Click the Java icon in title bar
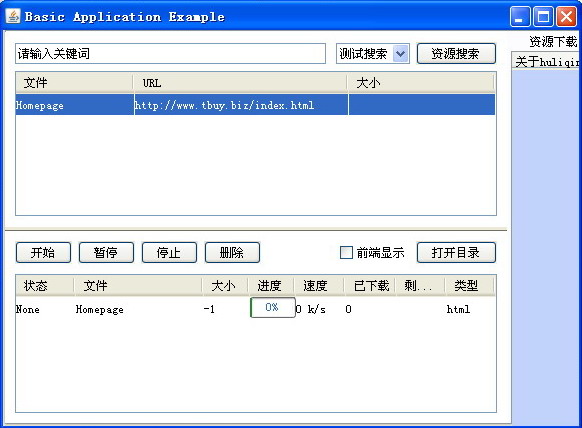 pyautogui.click(x=13, y=16)
